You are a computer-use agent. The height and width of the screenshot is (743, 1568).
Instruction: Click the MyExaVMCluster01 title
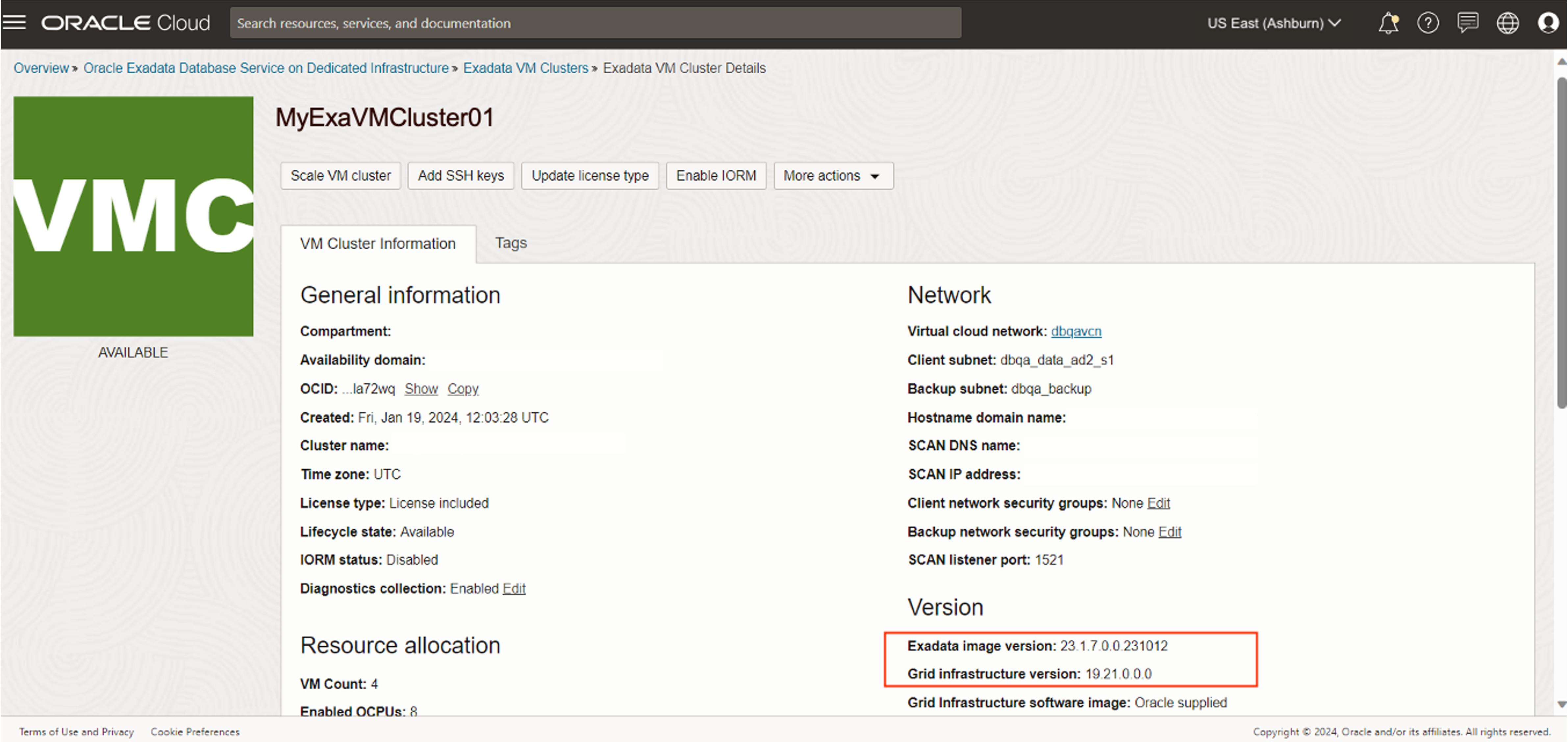point(385,117)
